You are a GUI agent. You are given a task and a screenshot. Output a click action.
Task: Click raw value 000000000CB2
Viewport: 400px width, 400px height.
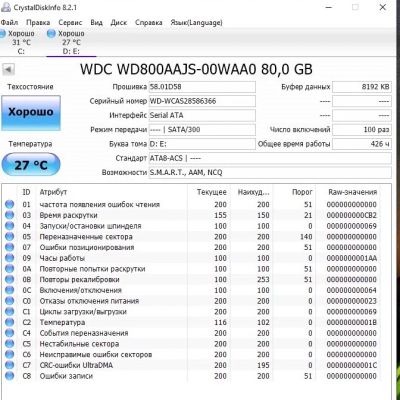(352, 215)
